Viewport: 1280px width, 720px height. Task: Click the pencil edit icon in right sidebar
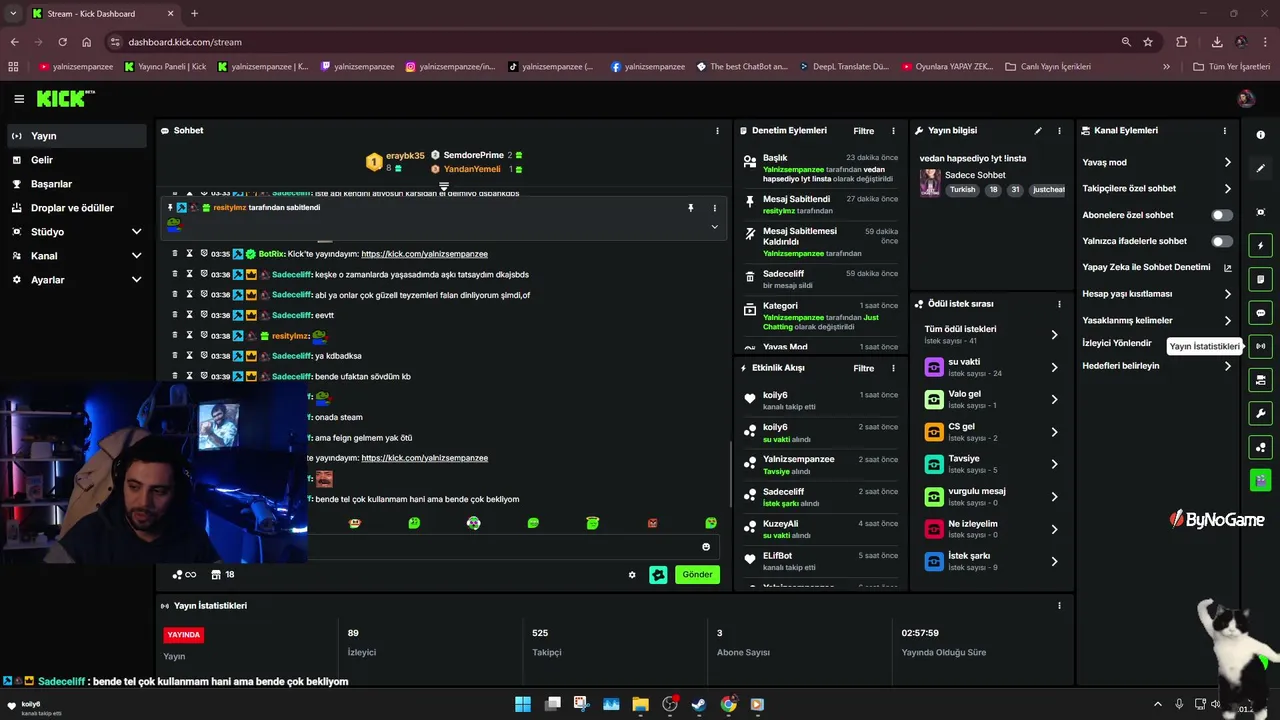(x=1260, y=168)
